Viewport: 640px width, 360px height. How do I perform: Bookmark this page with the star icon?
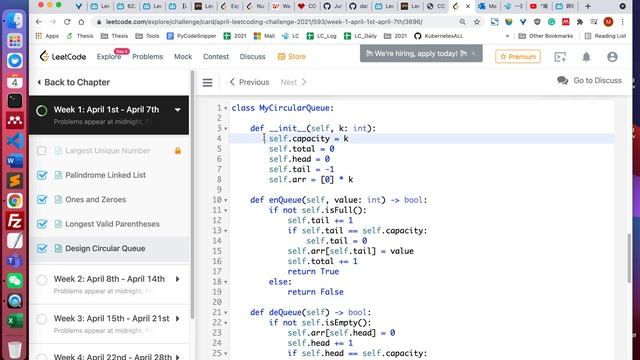click(x=476, y=22)
